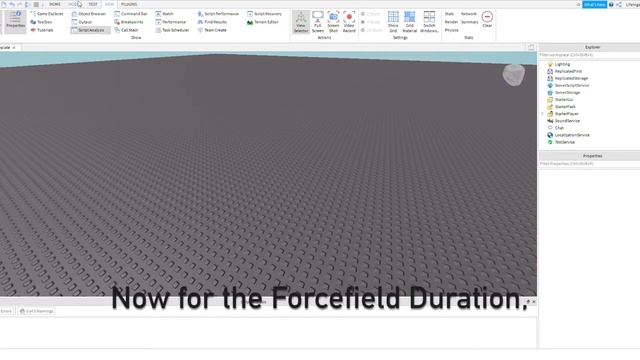Expand the StarterPlayer node
The image size is (640, 360).
[542, 114]
